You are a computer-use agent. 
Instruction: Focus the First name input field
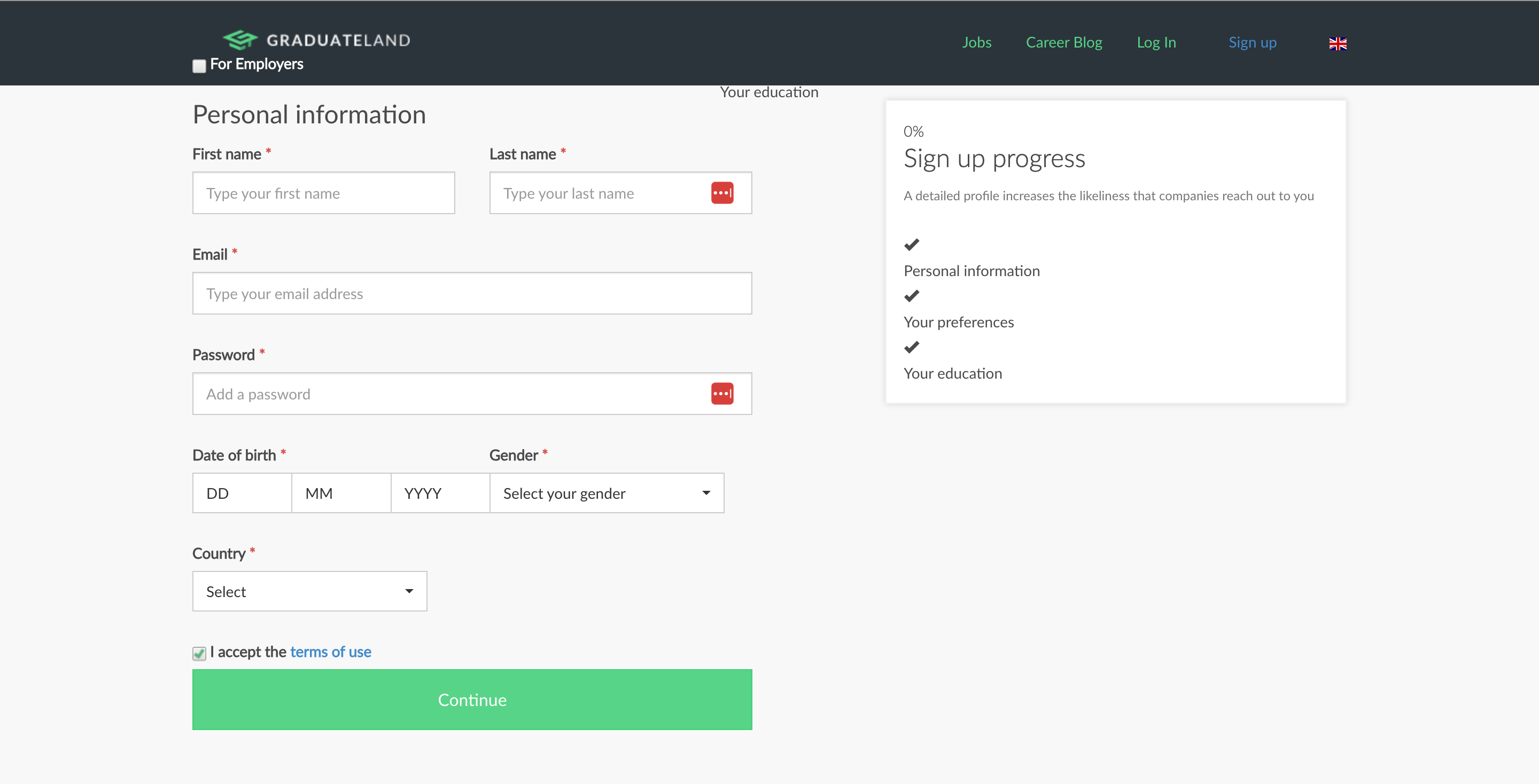(x=323, y=193)
